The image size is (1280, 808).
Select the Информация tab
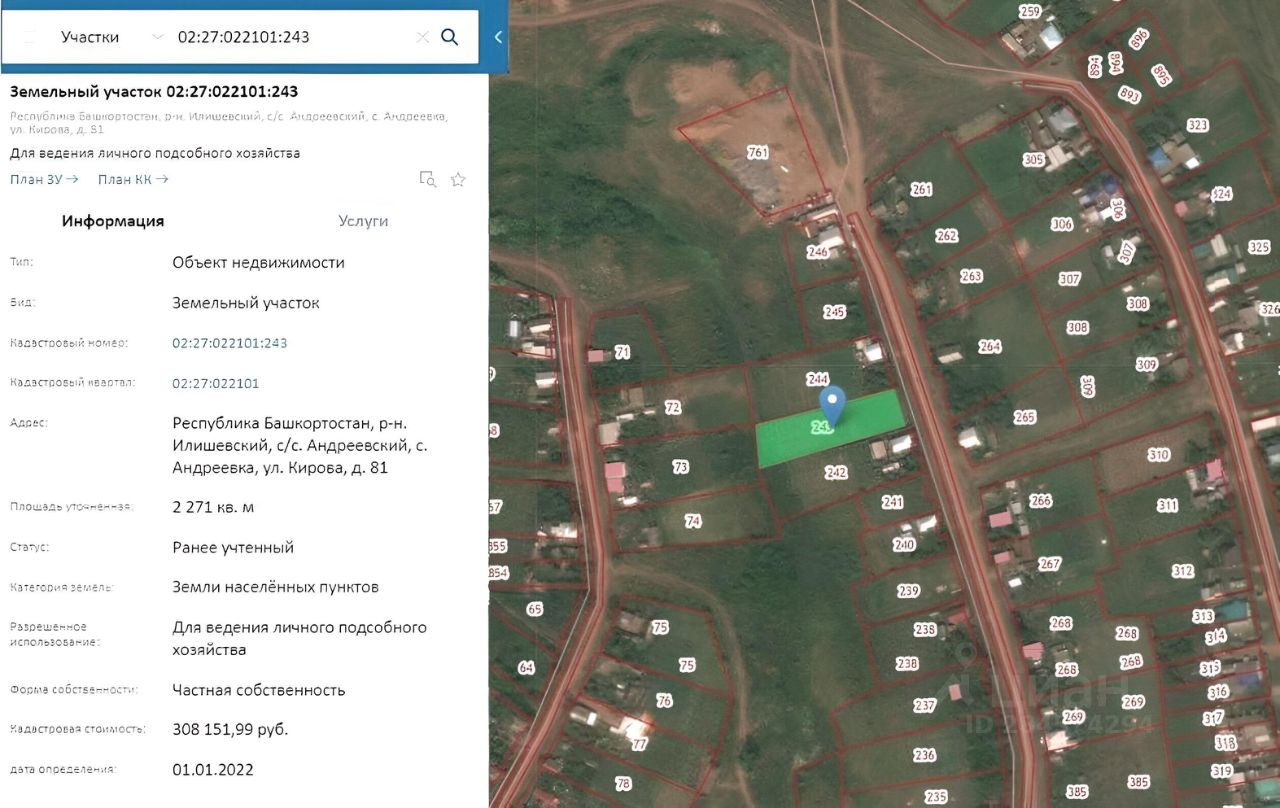[x=113, y=221]
